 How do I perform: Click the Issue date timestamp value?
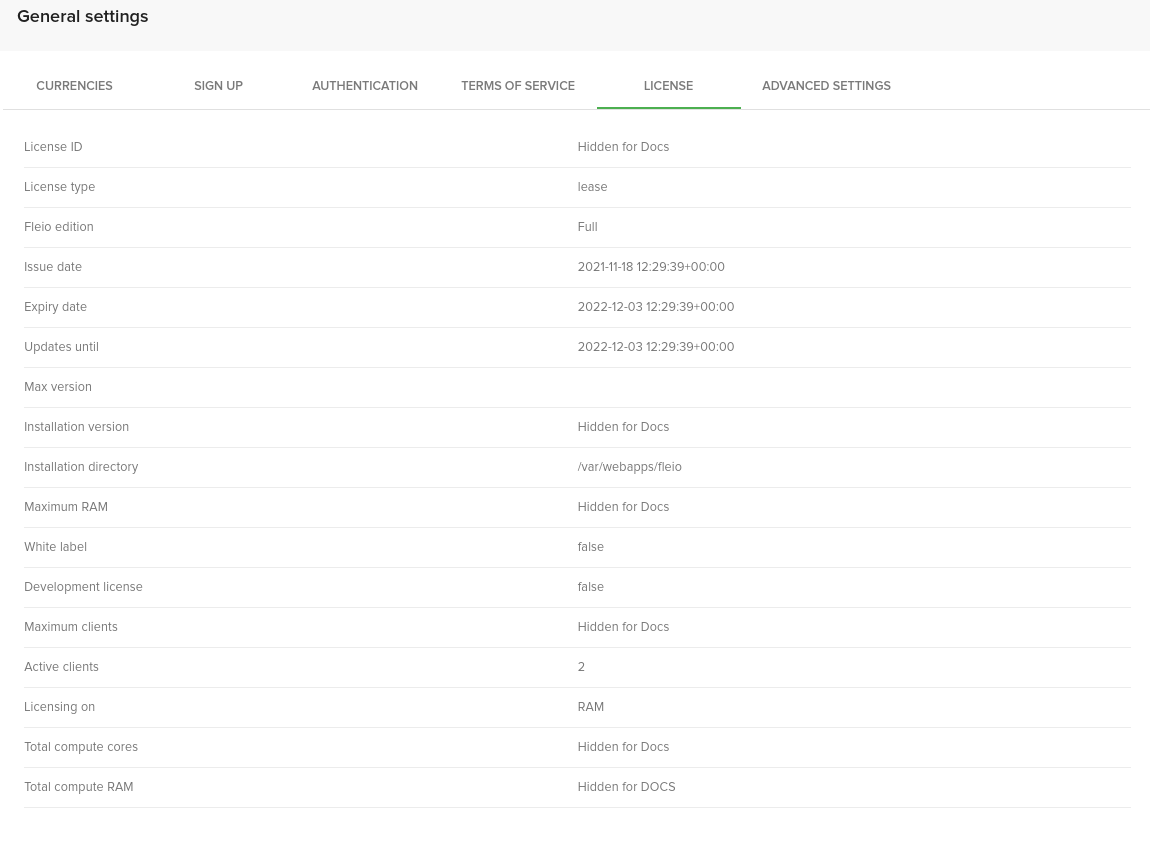[650, 267]
